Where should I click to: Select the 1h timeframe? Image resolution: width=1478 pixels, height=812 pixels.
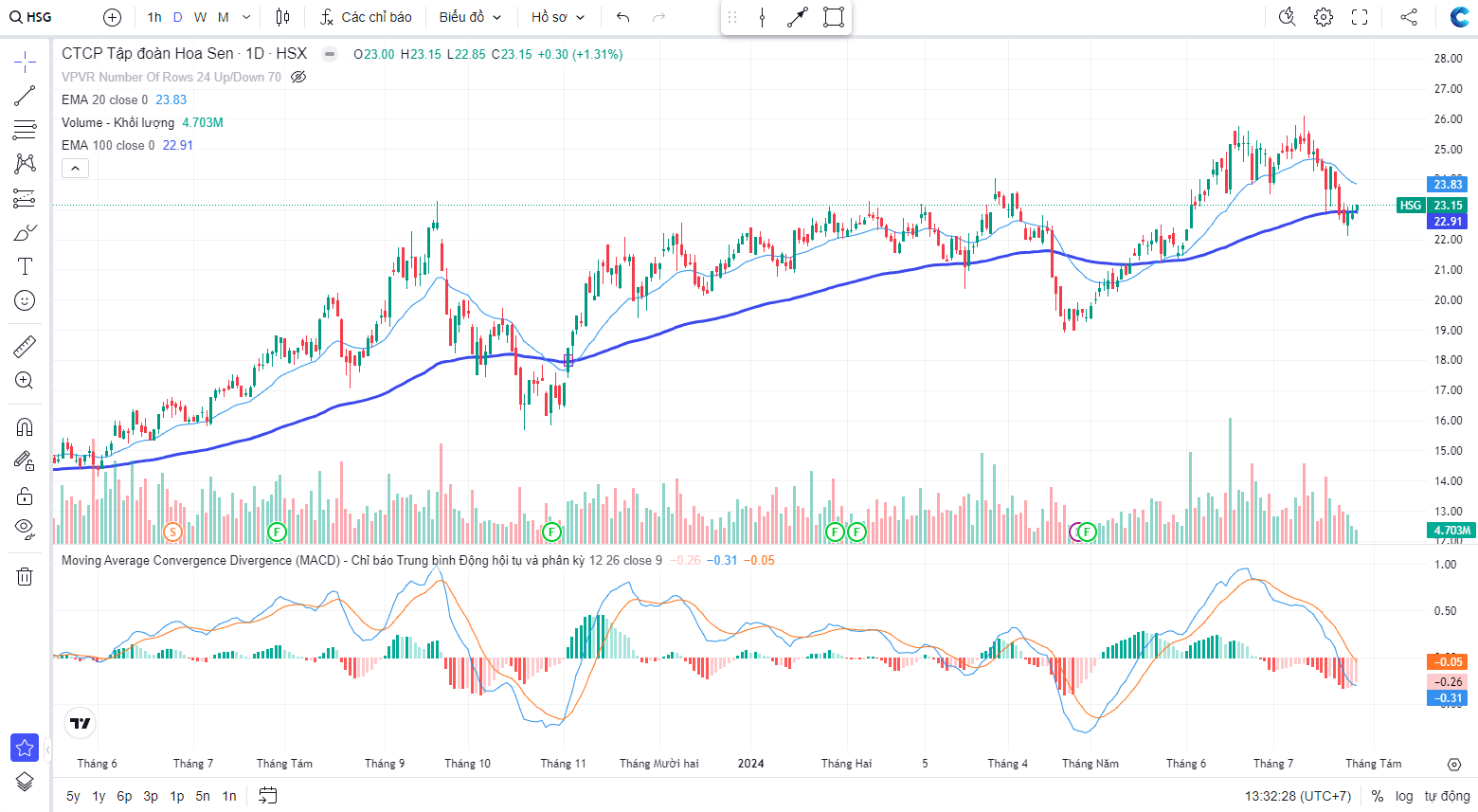pyautogui.click(x=154, y=17)
